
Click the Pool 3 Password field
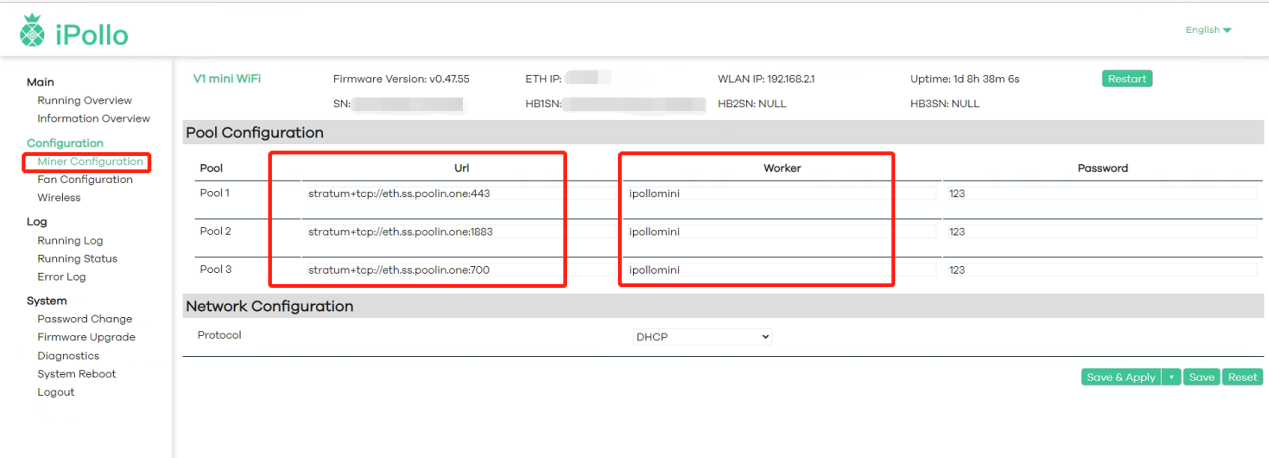click(x=1100, y=270)
